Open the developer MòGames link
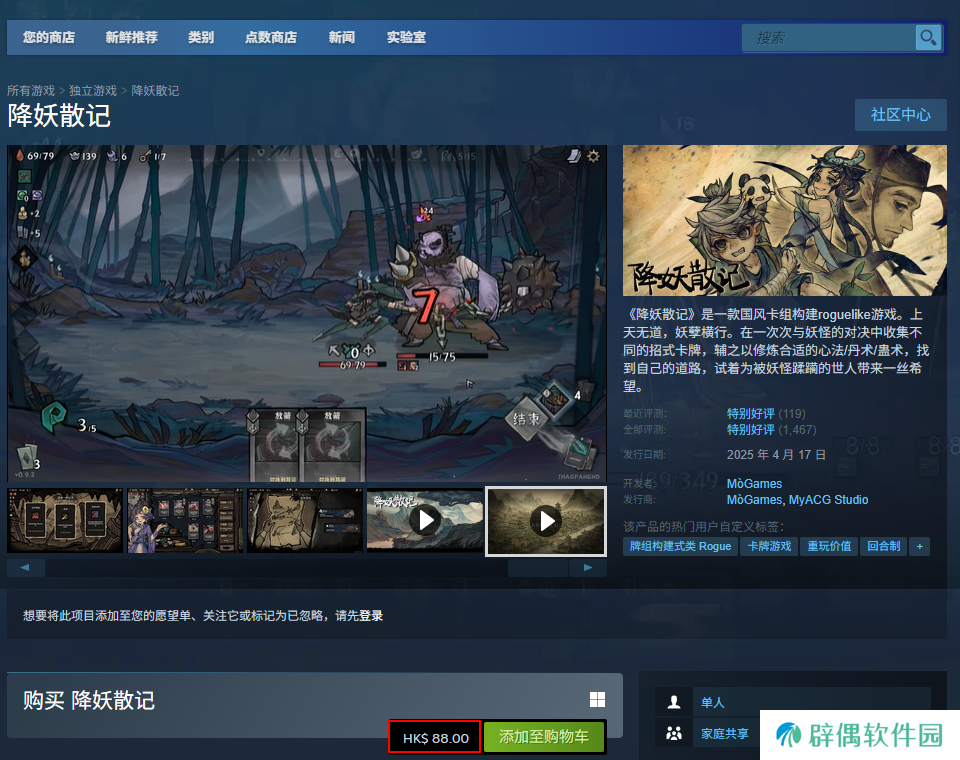The height and width of the screenshot is (760, 960). (x=754, y=483)
